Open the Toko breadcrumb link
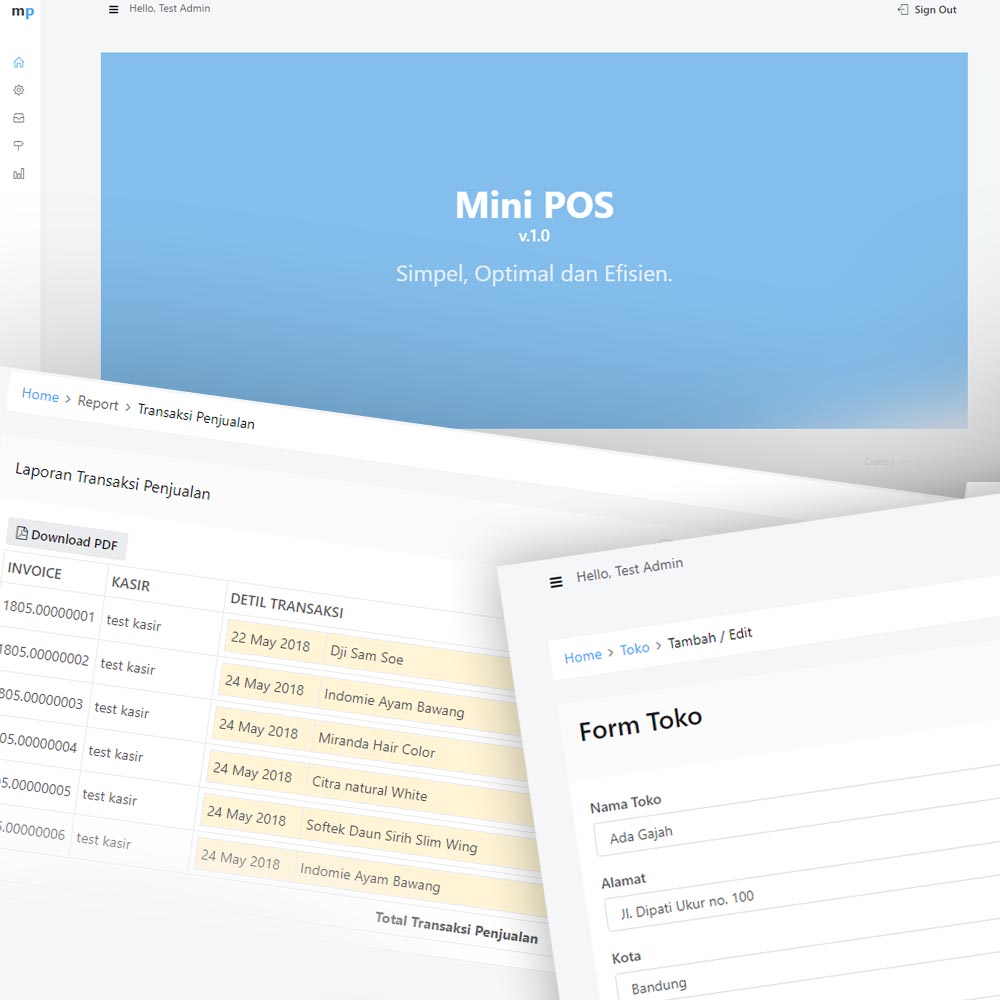 pos(635,649)
